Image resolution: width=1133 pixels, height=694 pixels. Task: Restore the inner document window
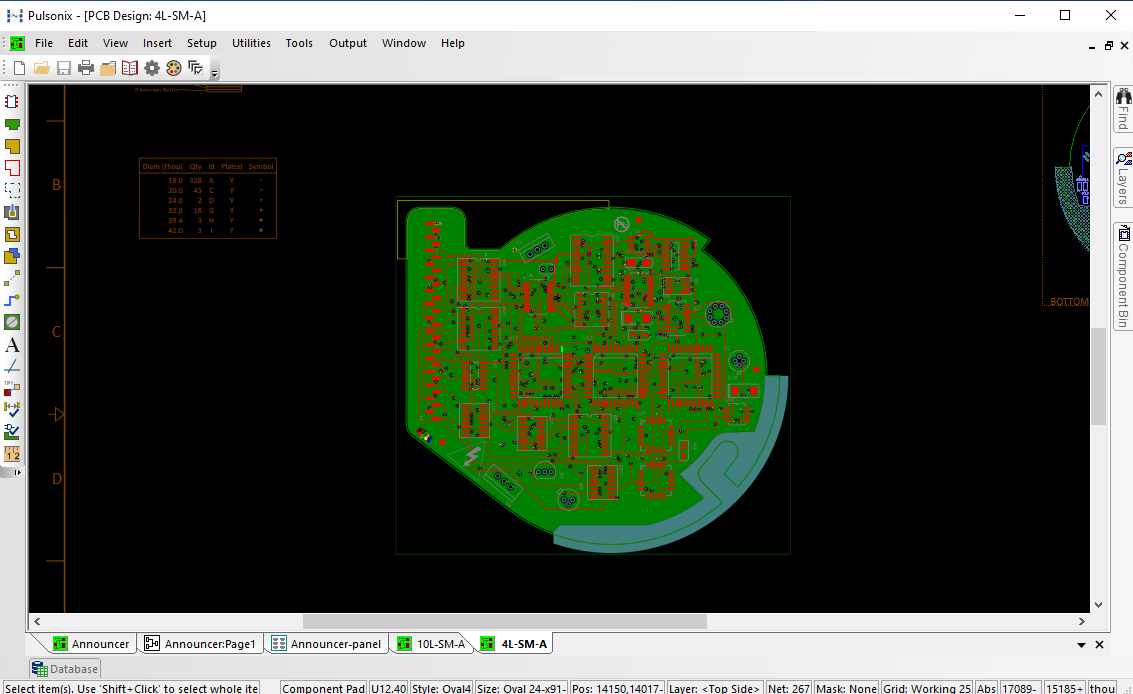(x=1108, y=46)
